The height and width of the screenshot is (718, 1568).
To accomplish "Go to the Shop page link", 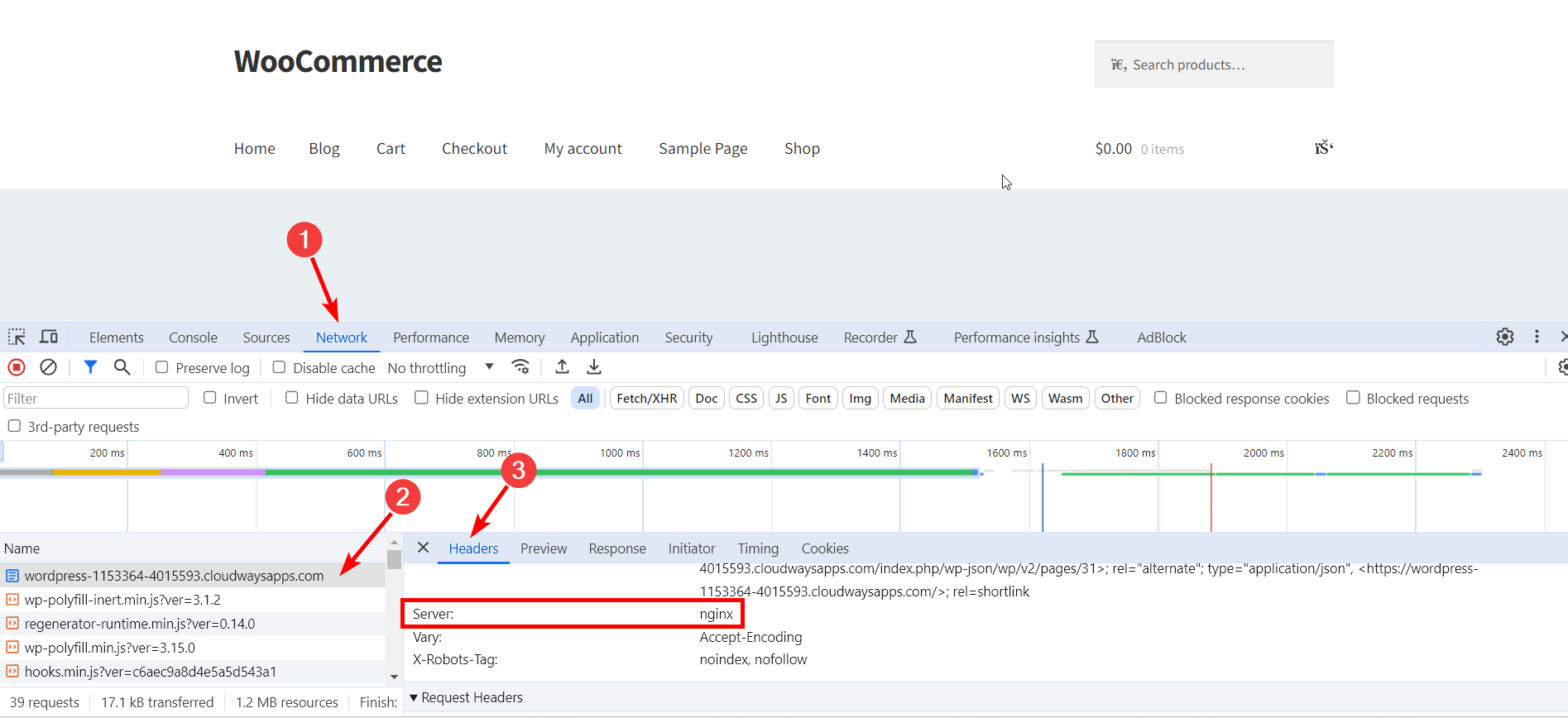I will tap(802, 148).
